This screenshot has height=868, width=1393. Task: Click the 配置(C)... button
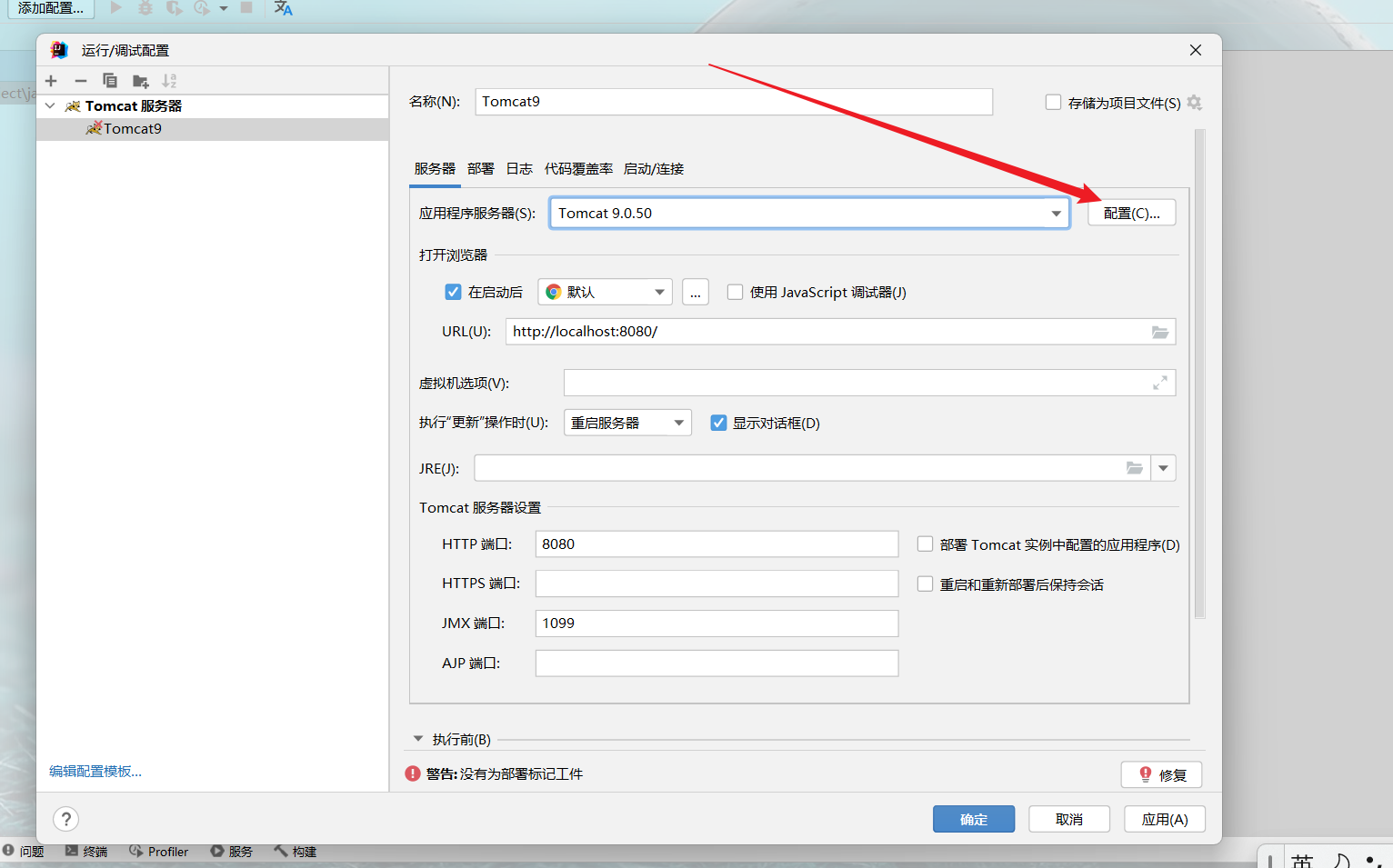pos(1131,213)
